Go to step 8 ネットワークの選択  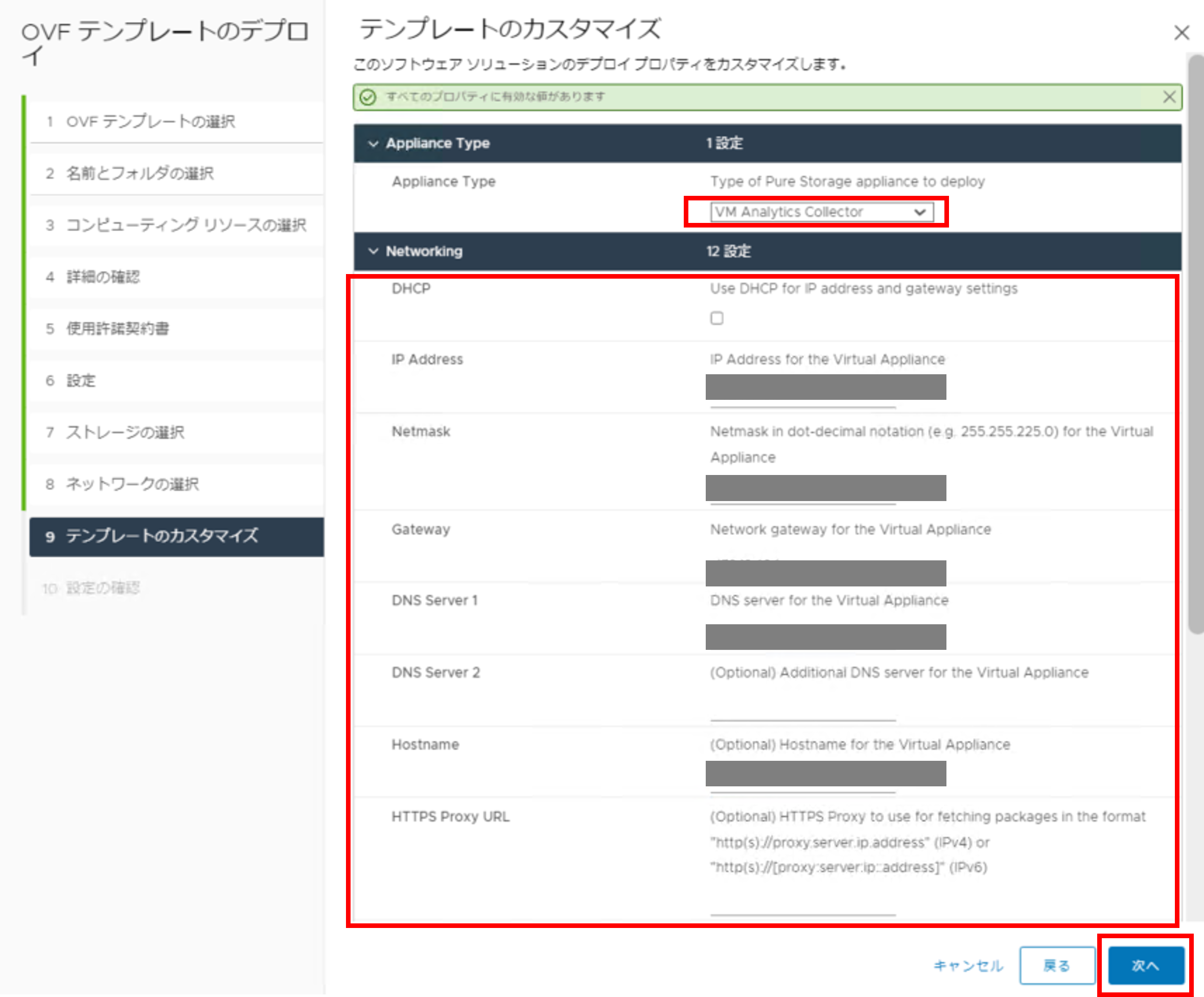[132, 484]
